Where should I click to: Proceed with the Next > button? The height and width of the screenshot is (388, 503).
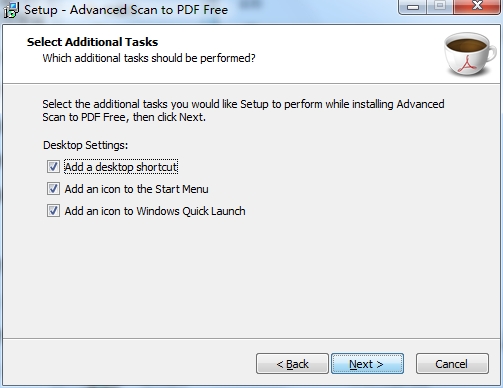(x=367, y=364)
